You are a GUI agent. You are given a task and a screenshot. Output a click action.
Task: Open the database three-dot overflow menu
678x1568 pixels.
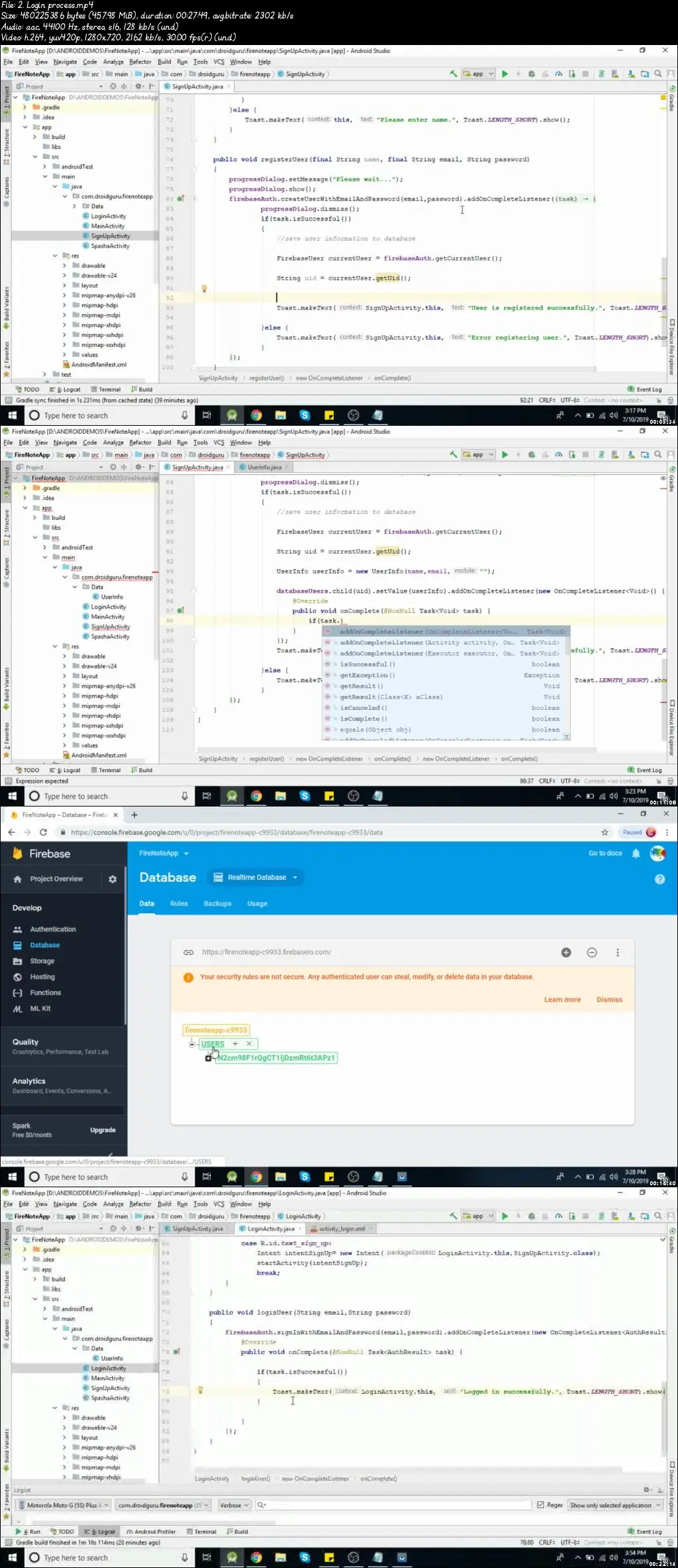click(x=618, y=952)
